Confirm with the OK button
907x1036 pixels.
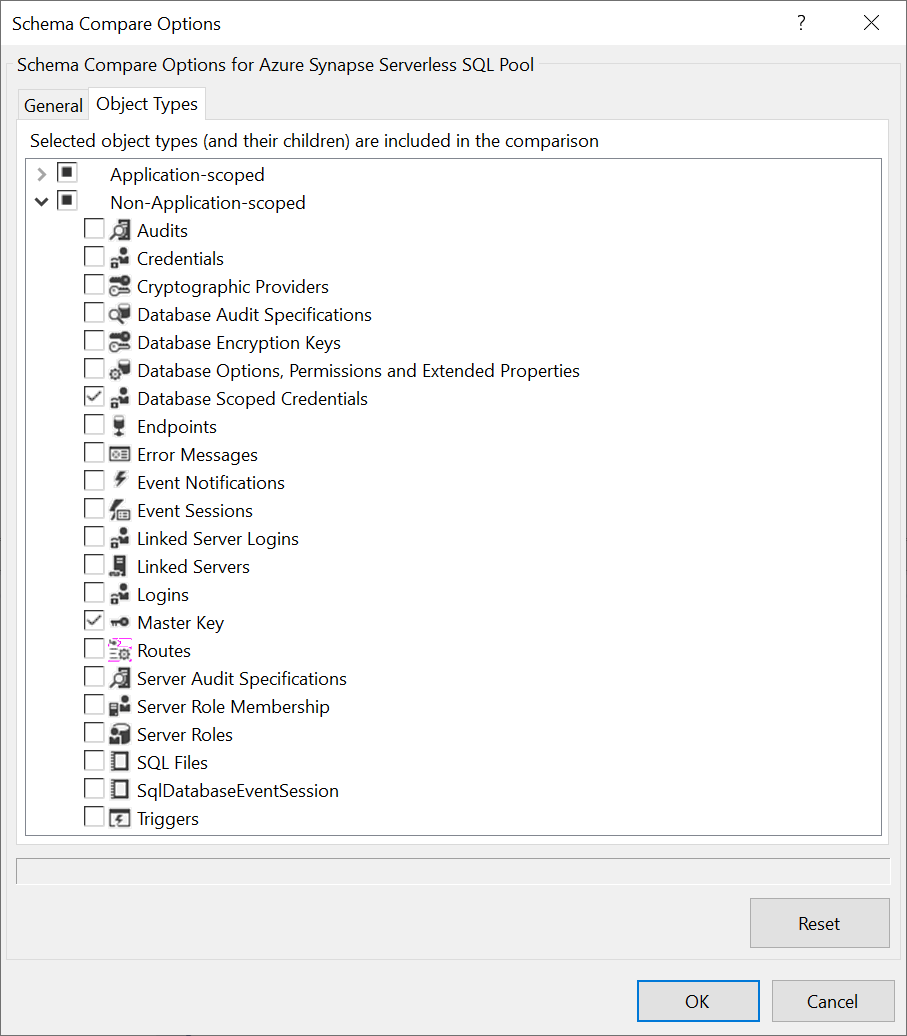[x=698, y=1002]
